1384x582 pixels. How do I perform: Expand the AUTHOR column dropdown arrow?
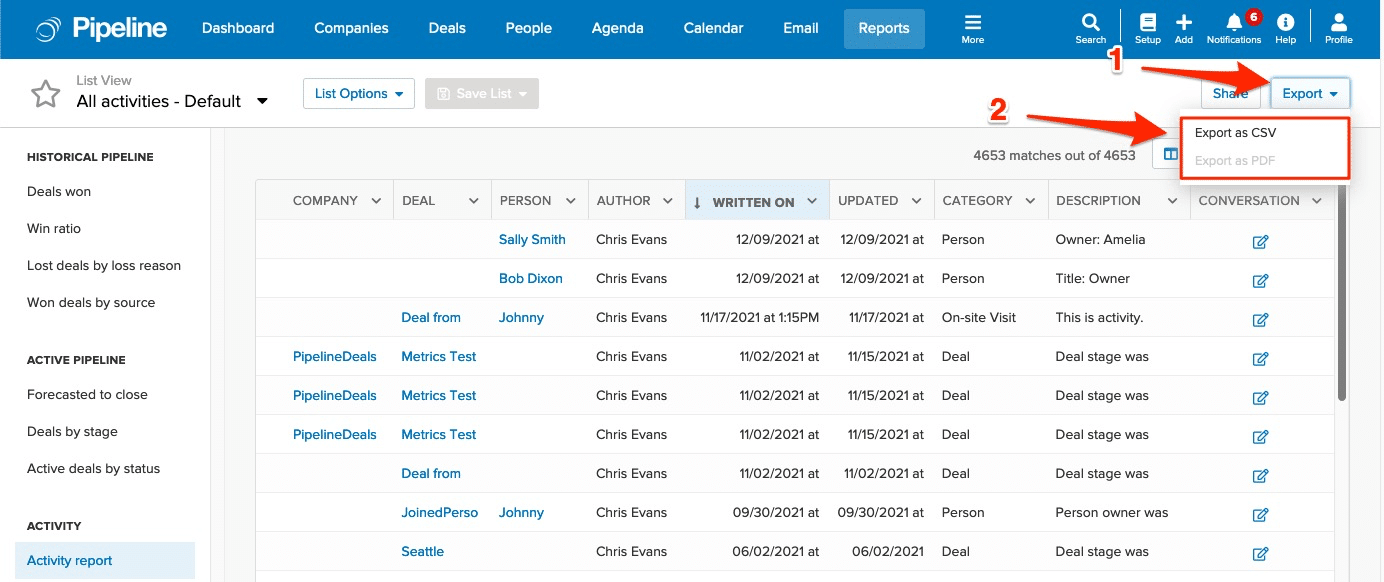(x=668, y=201)
